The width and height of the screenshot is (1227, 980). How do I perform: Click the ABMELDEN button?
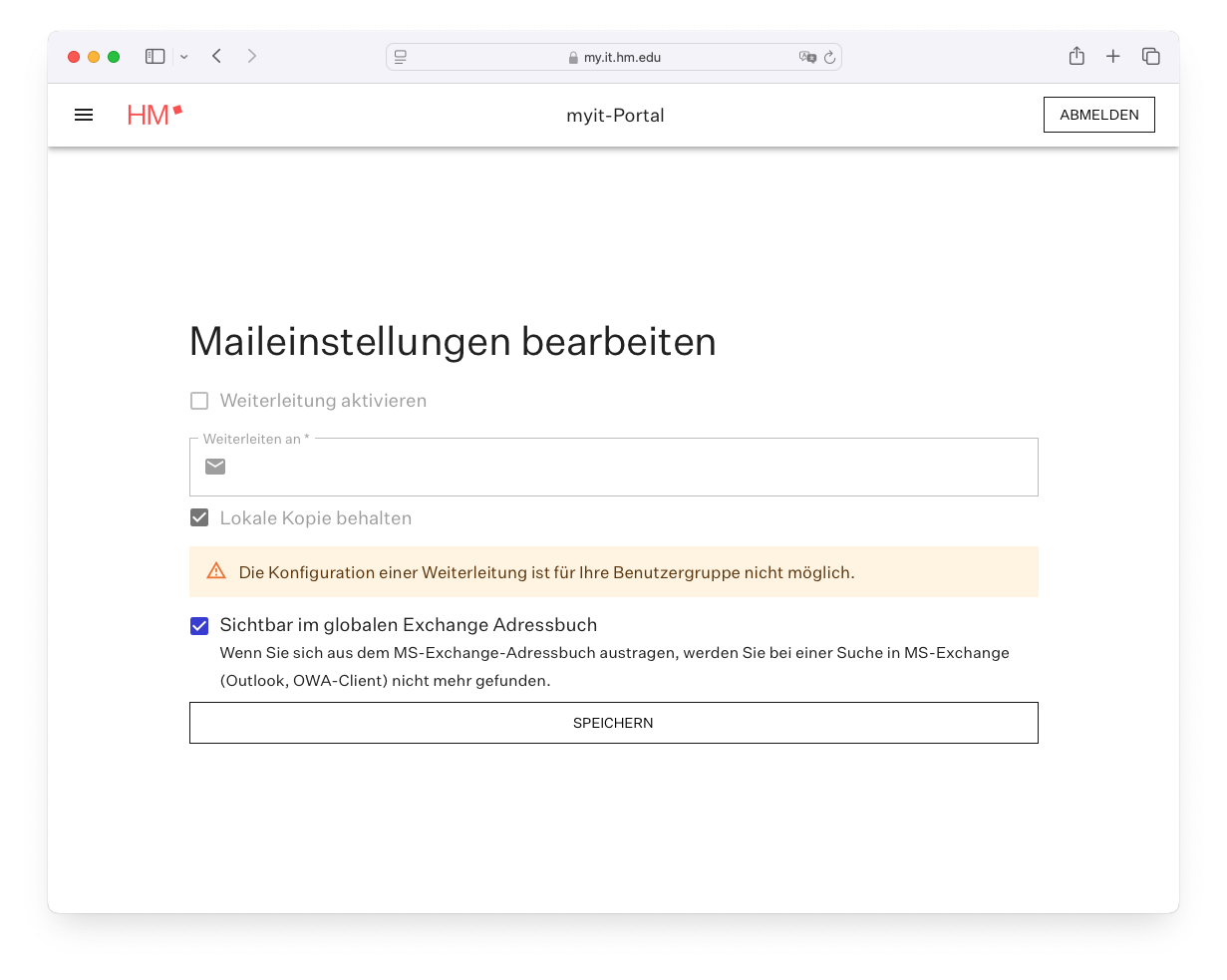click(x=1098, y=115)
